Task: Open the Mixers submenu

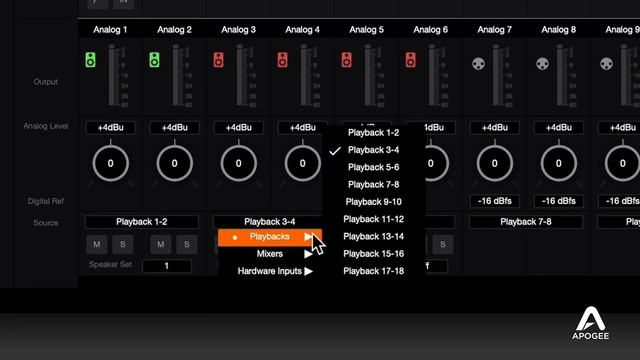Action: pos(270,254)
